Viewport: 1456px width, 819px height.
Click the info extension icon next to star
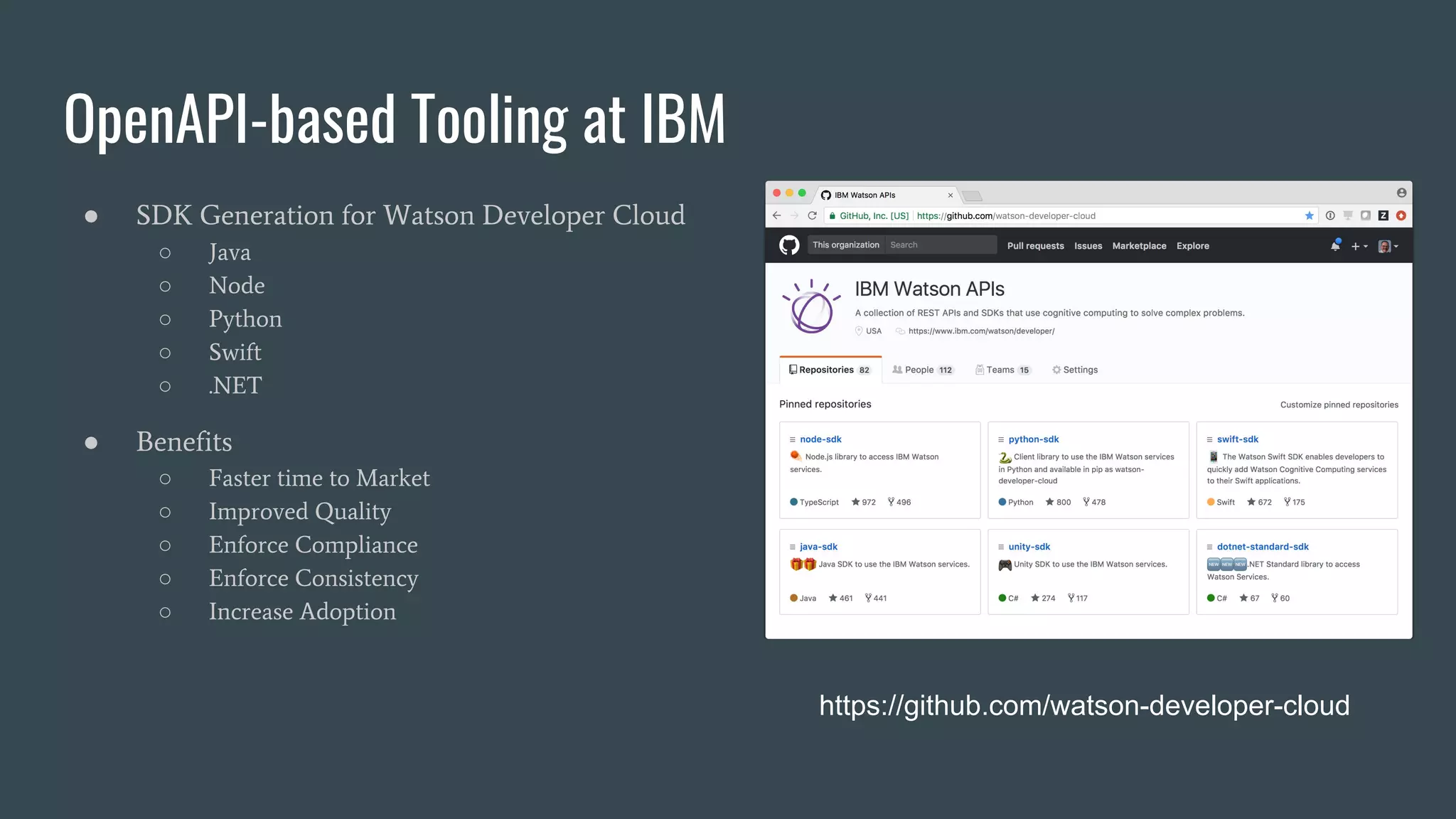point(1330,215)
